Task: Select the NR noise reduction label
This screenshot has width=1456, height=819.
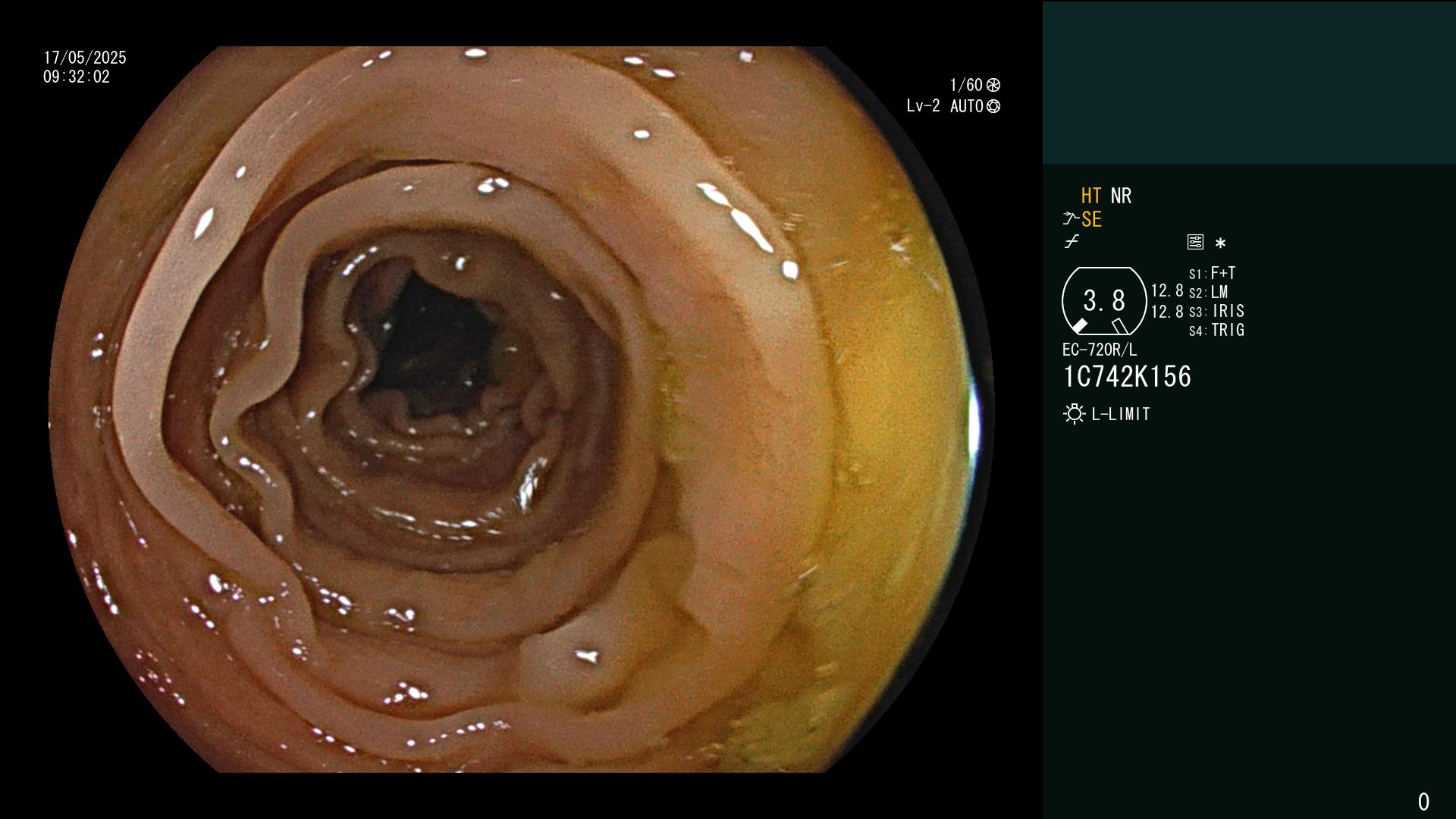Action: [1121, 196]
